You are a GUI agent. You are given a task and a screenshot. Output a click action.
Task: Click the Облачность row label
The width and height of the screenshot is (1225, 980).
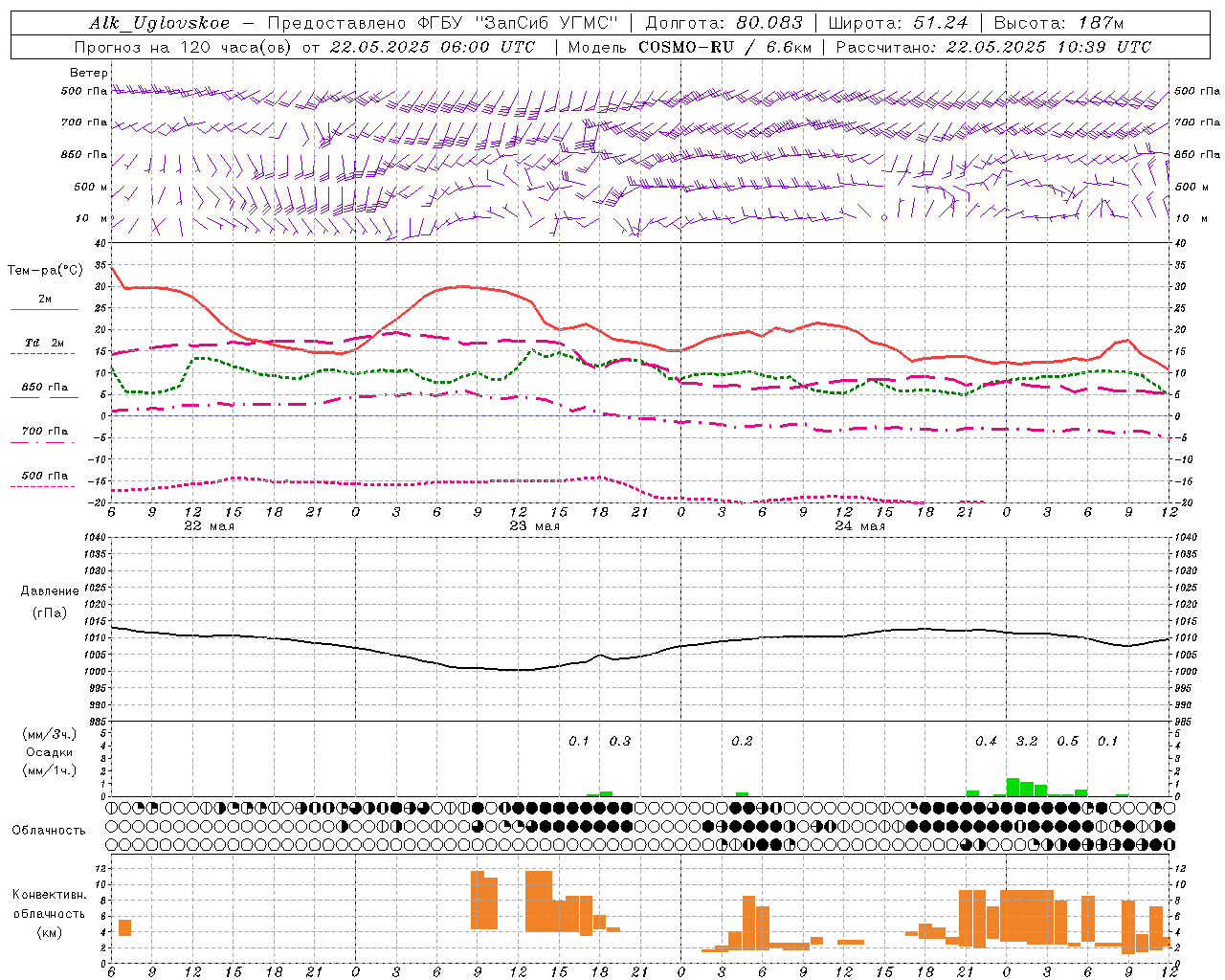(x=49, y=830)
